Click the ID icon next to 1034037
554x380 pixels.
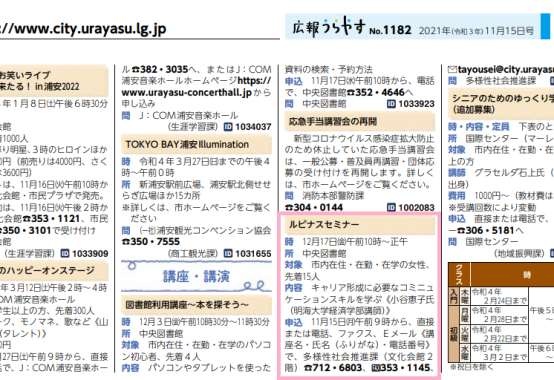pyautogui.click(x=228, y=127)
